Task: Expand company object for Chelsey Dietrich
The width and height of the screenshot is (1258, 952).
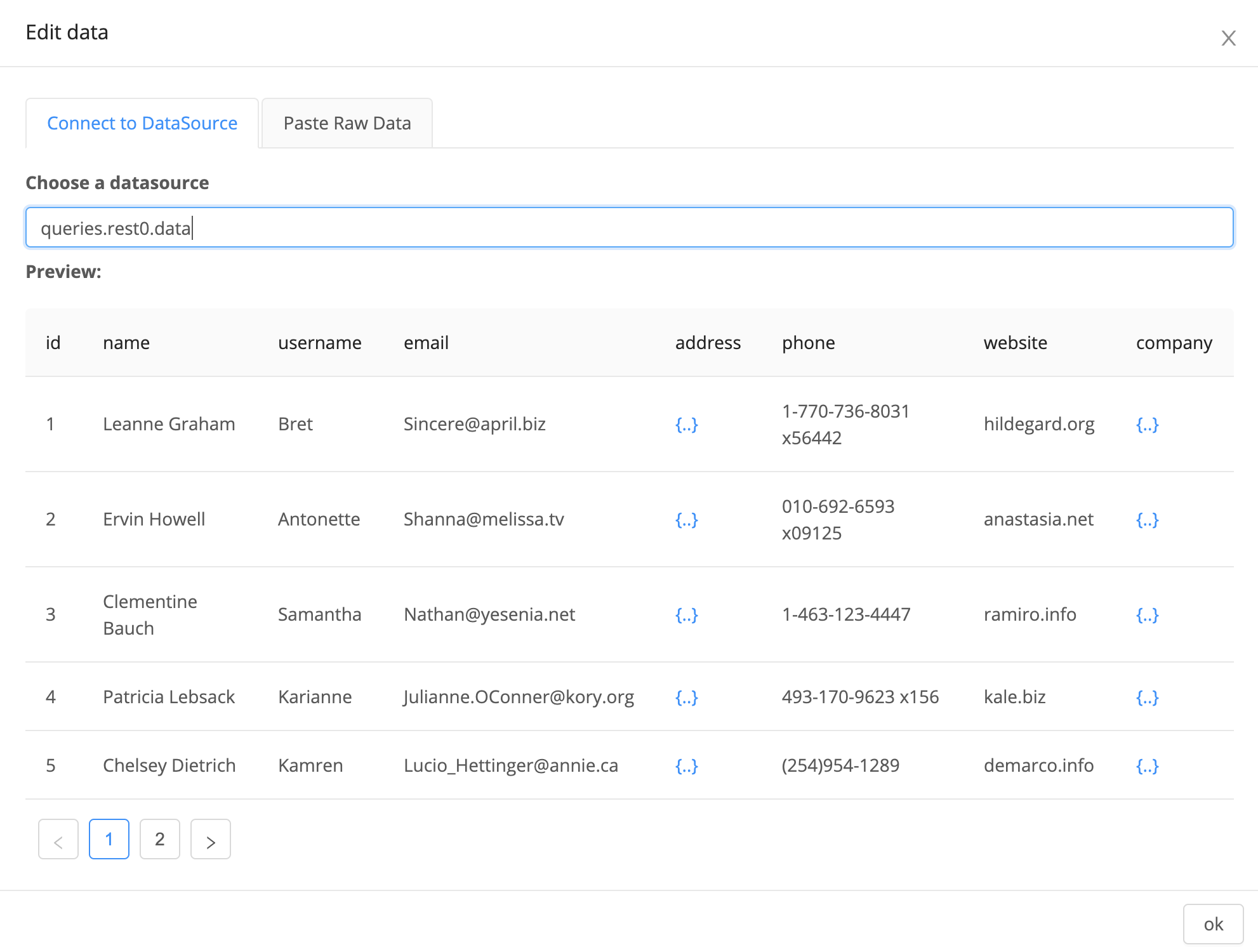Action: click(1148, 765)
